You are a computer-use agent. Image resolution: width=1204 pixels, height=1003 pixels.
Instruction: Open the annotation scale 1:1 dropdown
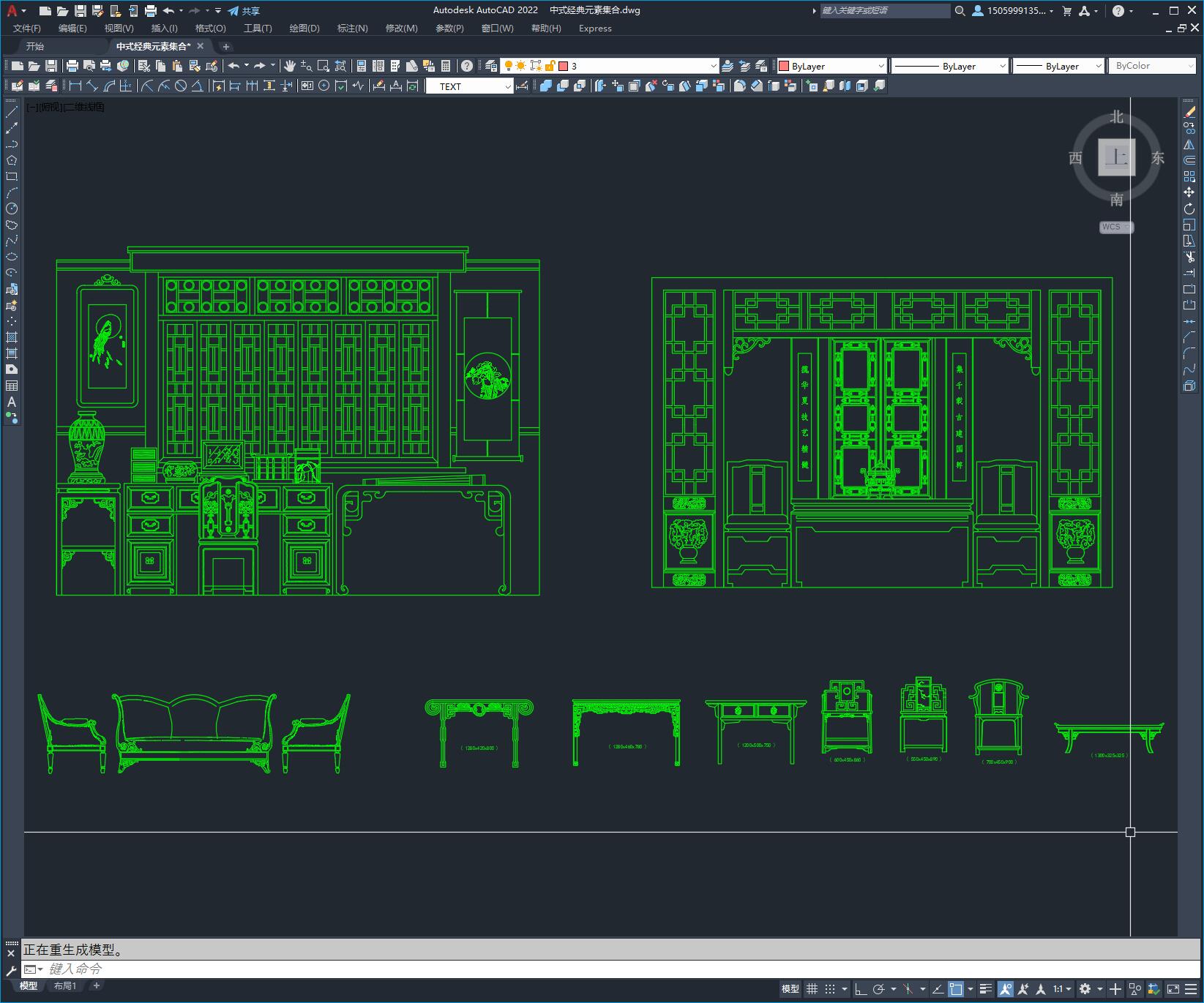tap(1062, 989)
